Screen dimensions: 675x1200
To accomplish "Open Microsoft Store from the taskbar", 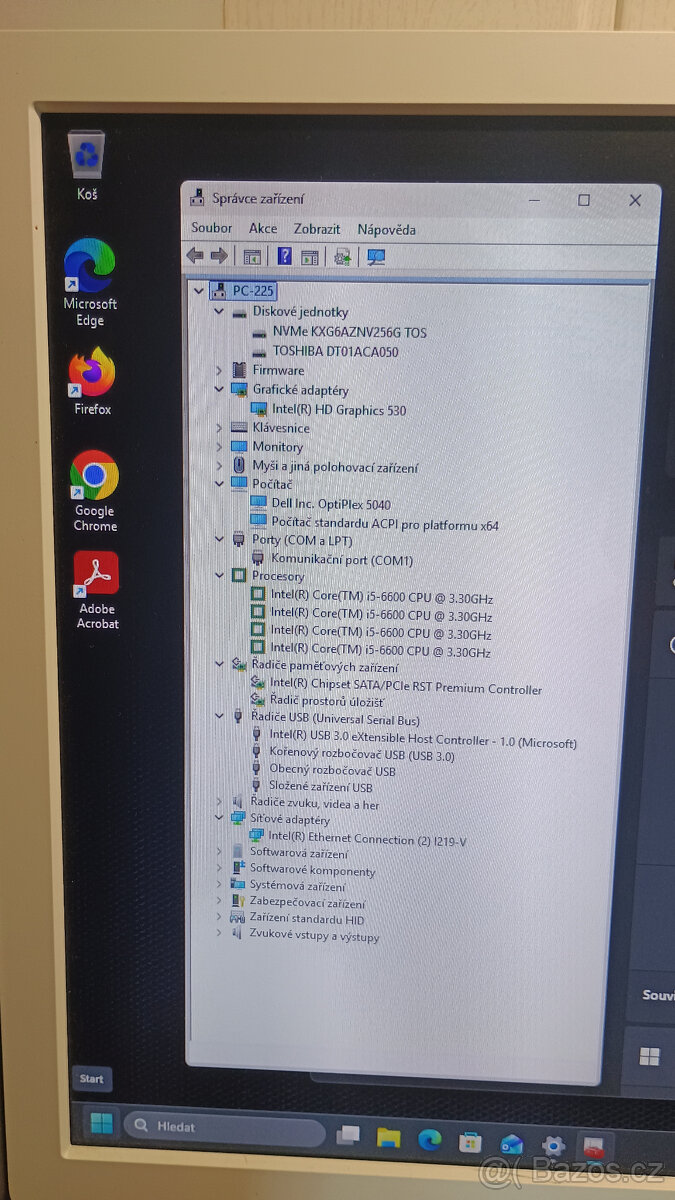I will [x=470, y=1141].
